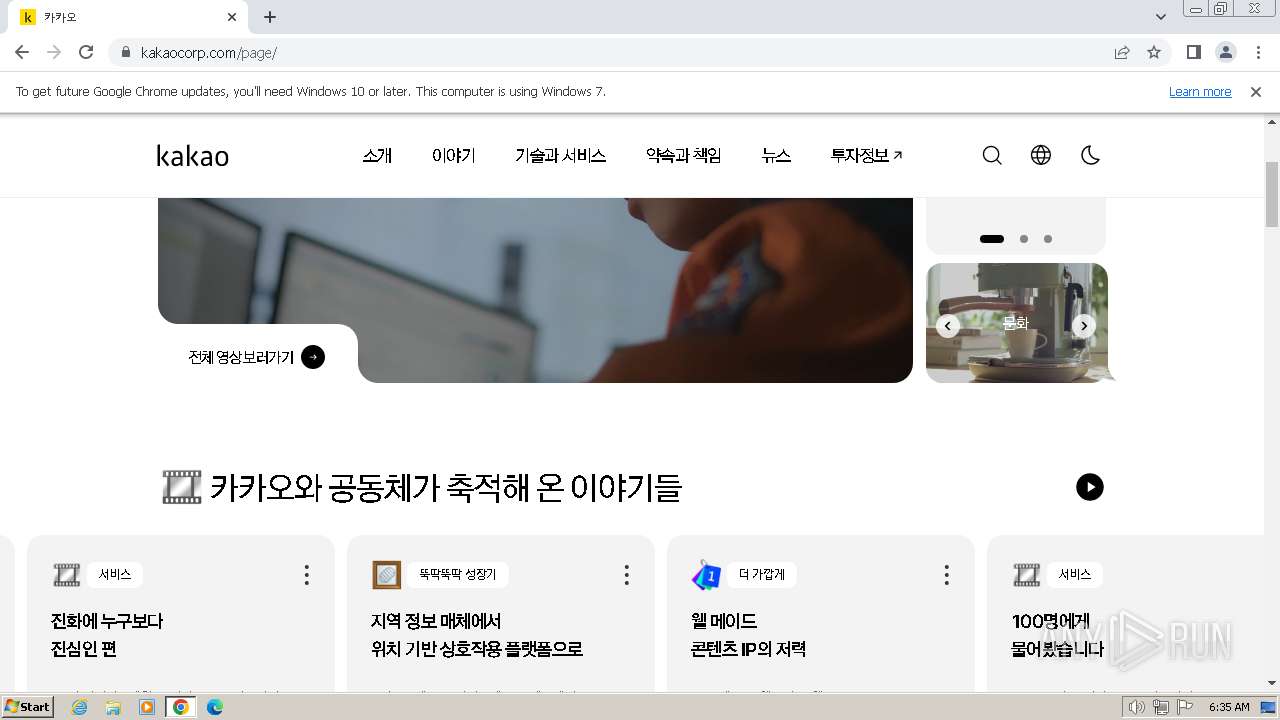Click the network tray icon
Image resolution: width=1280 pixels, height=720 pixels.
(1160, 707)
